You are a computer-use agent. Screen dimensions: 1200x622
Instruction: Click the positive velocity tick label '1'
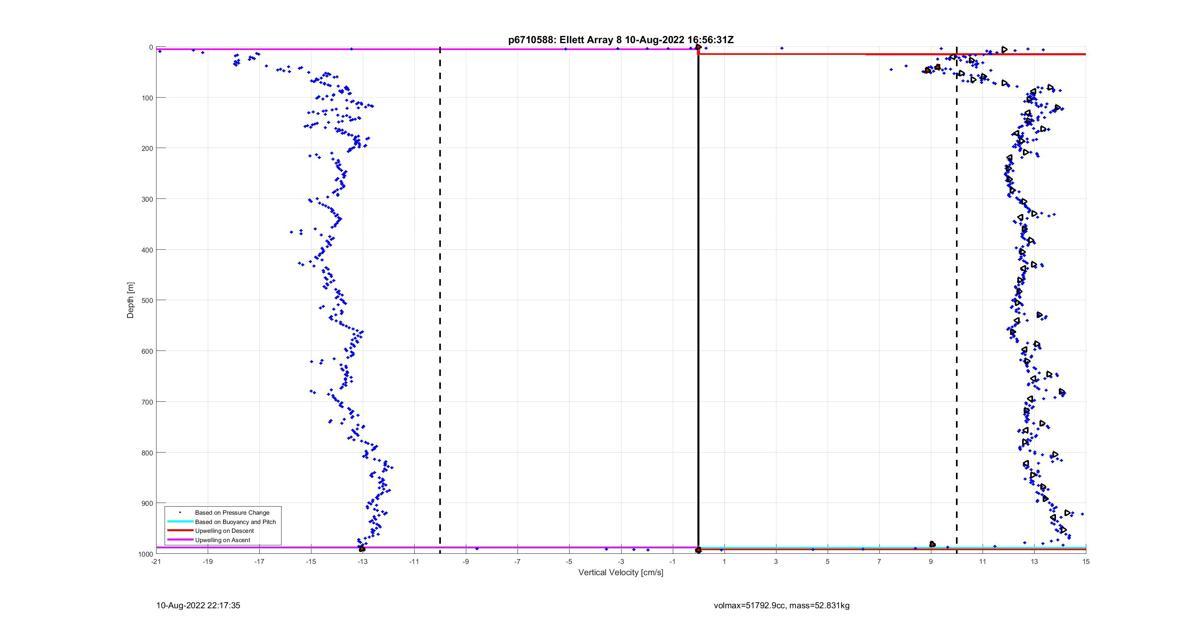coord(724,562)
